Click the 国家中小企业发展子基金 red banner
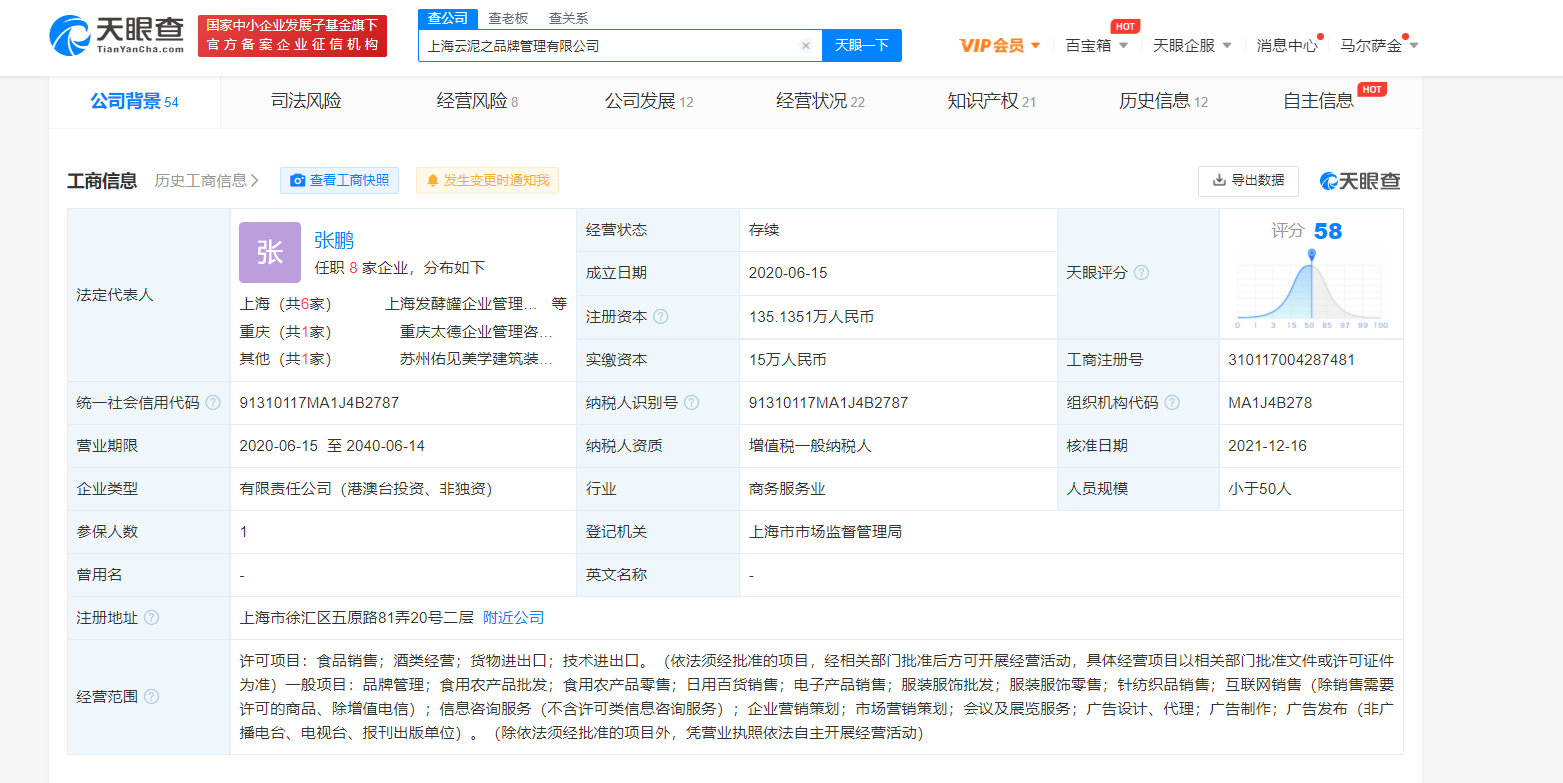The image size is (1563, 783). 292,36
